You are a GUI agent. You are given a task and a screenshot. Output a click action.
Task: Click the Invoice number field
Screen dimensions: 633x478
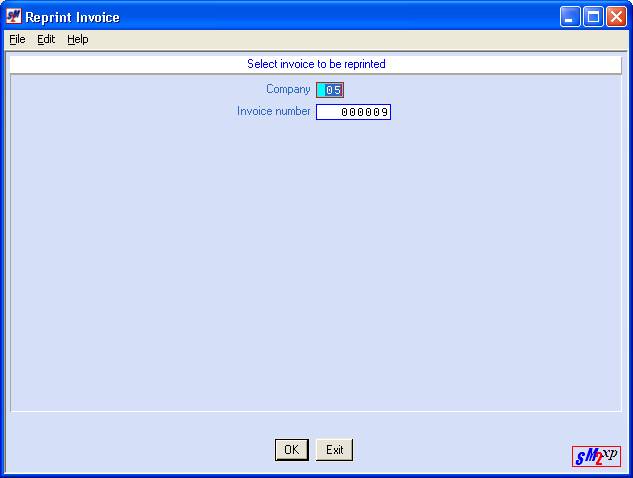(x=353, y=112)
